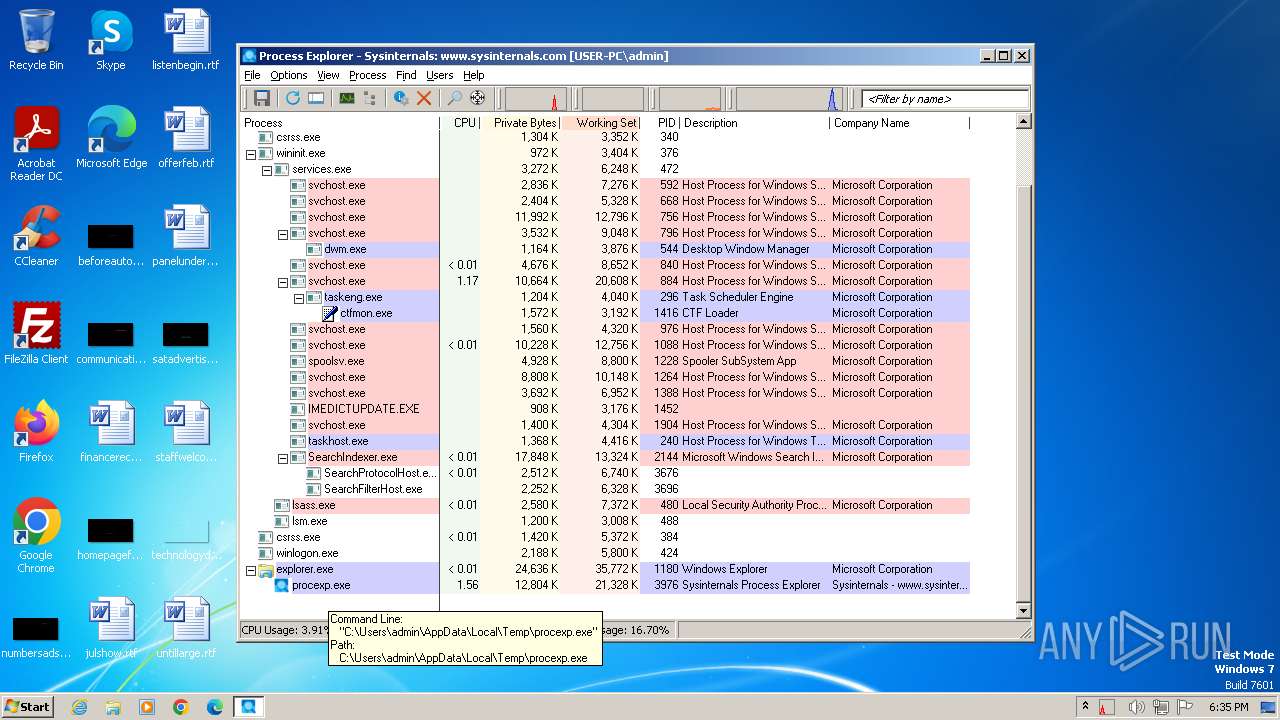The height and width of the screenshot is (720, 1280).
Task: Click the process list scroll-down arrow
Action: coord(1023,610)
